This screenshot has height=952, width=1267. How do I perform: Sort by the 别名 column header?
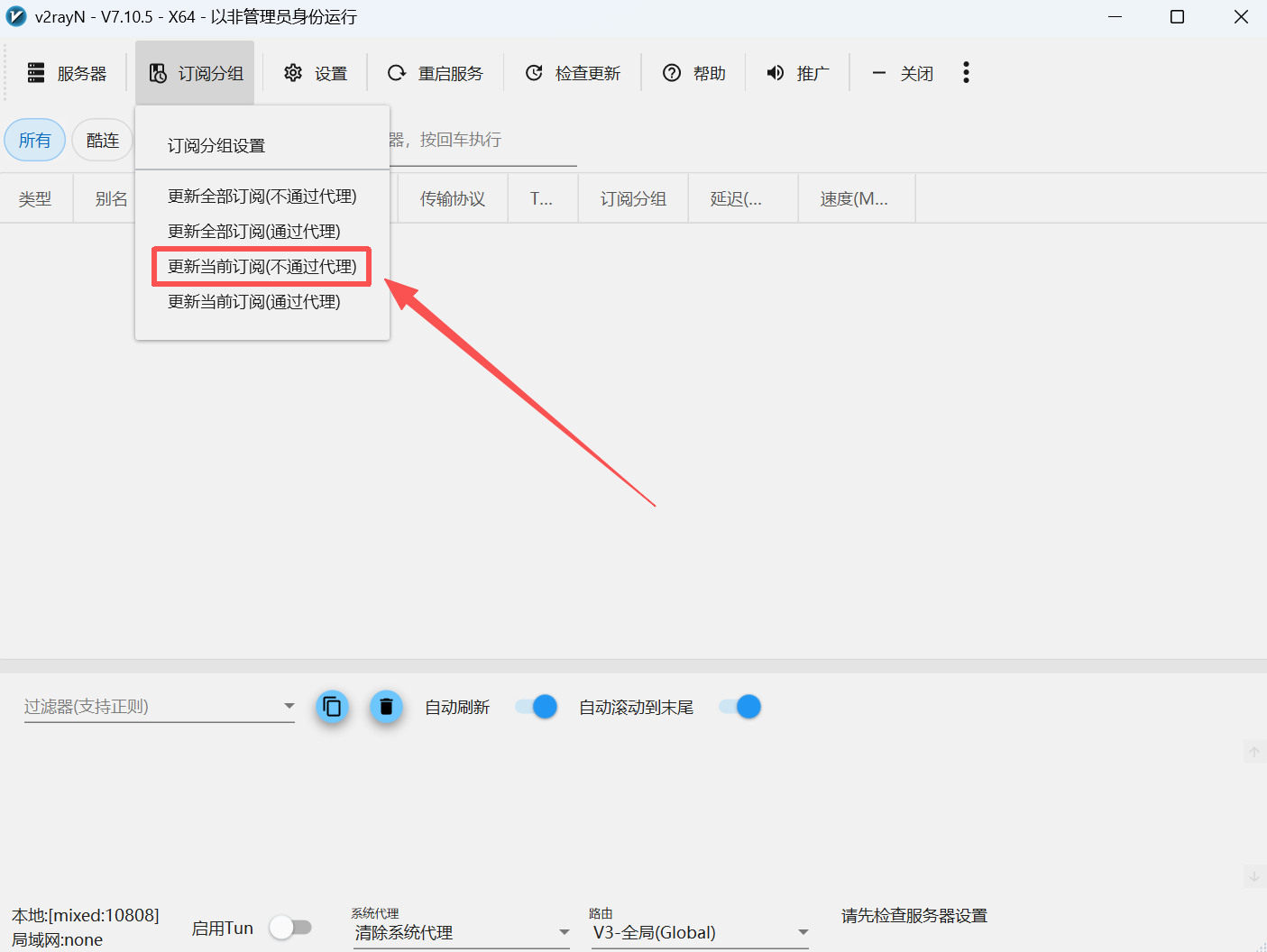[x=112, y=198]
